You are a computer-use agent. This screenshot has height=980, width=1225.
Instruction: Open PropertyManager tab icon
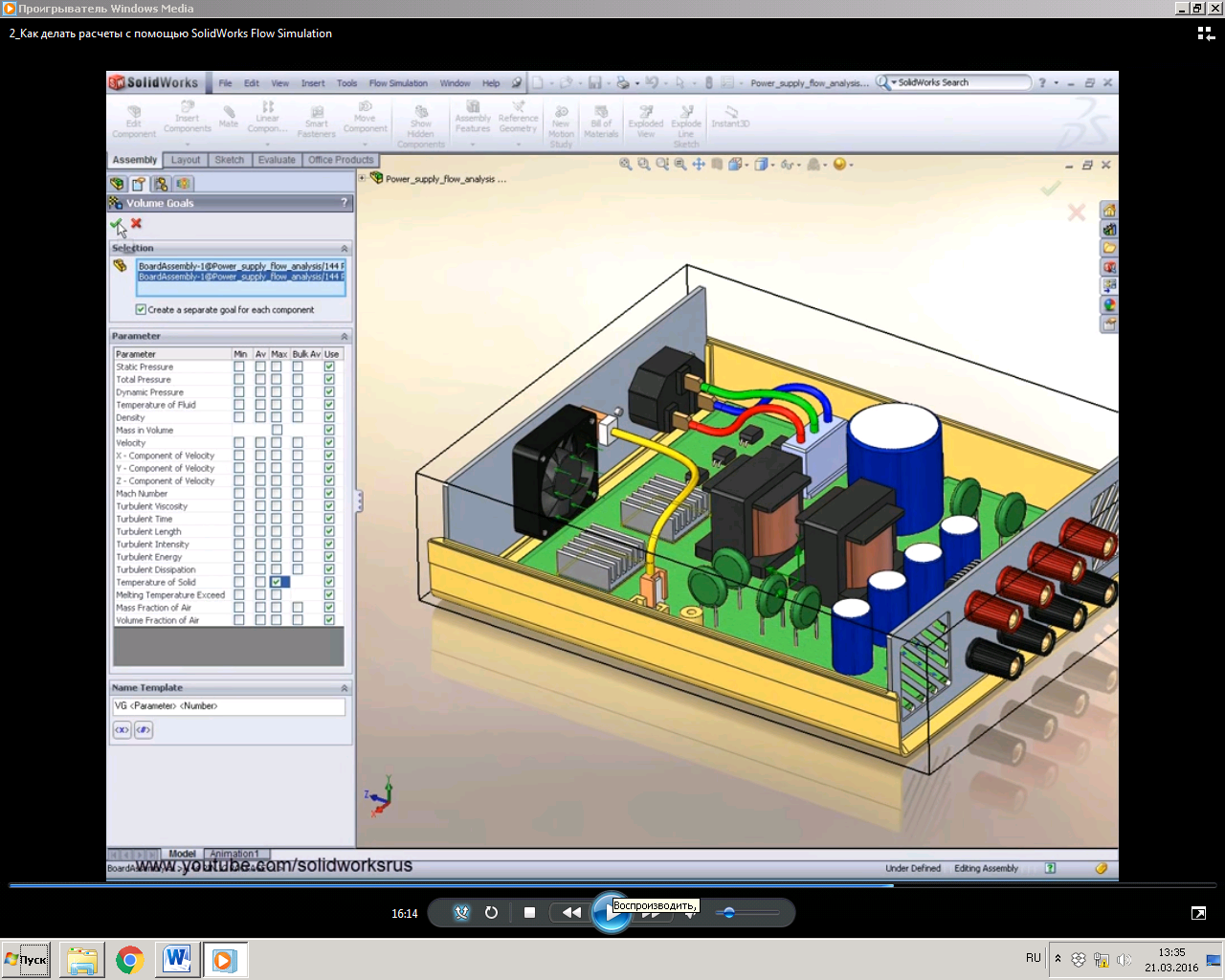point(139,184)
